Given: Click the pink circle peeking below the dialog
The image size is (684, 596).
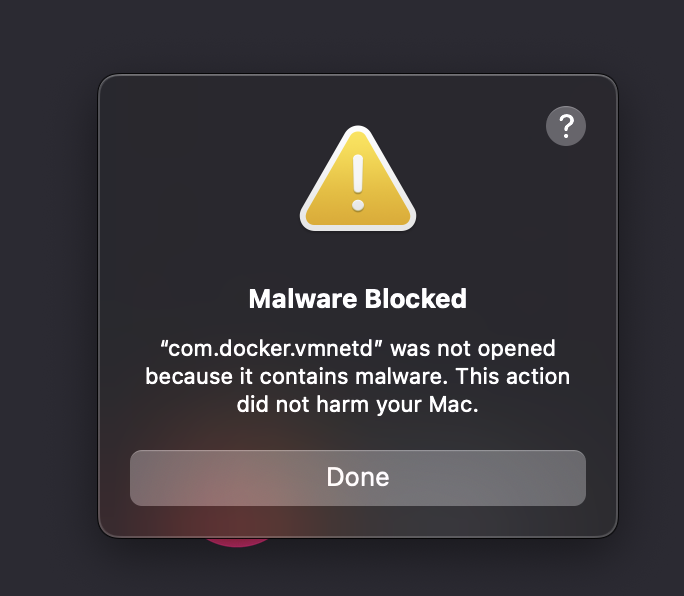Looking at the screenshot, I should (x=238, y=541).
